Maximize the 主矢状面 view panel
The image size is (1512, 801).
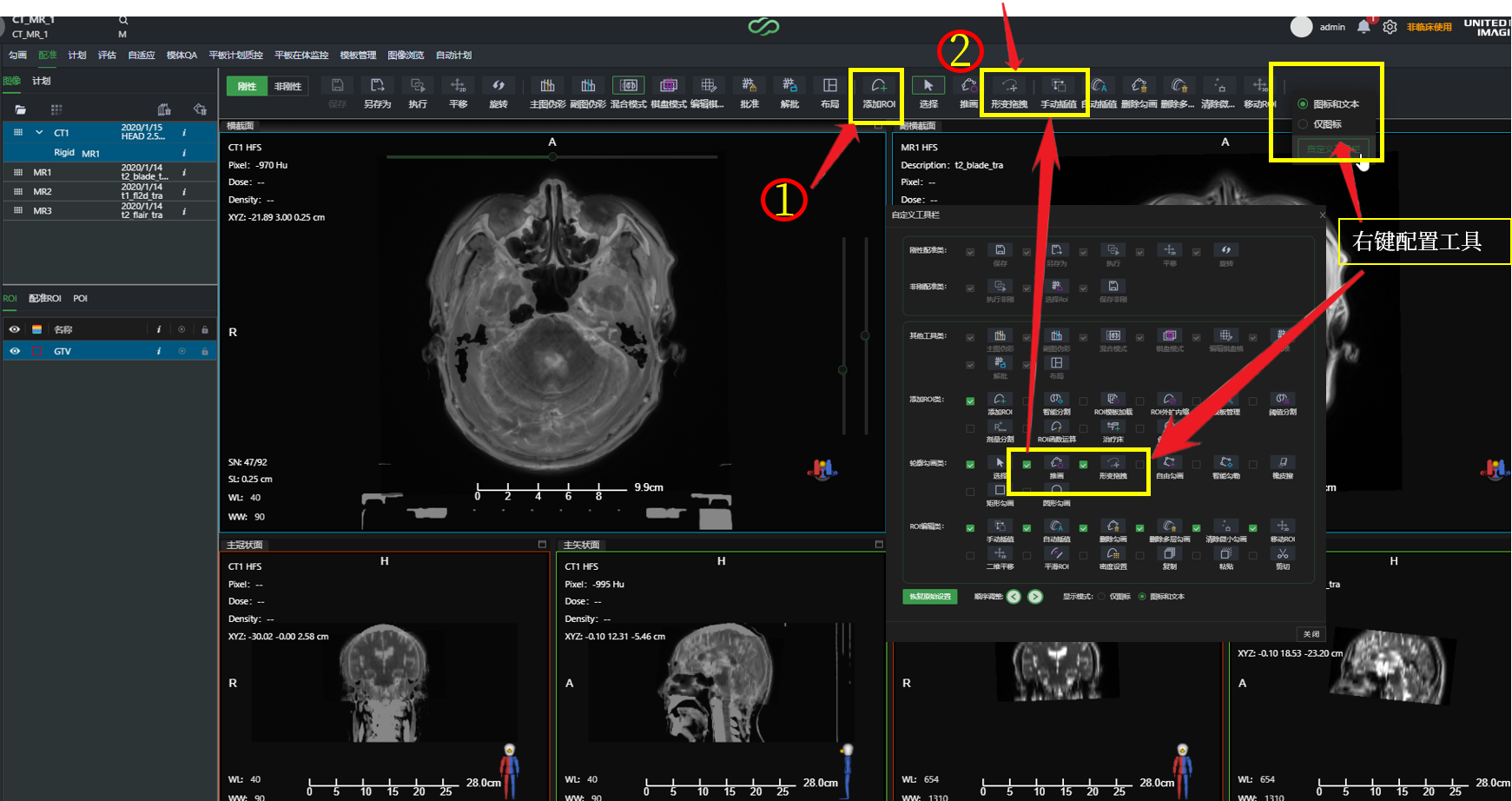pos(879,545)
